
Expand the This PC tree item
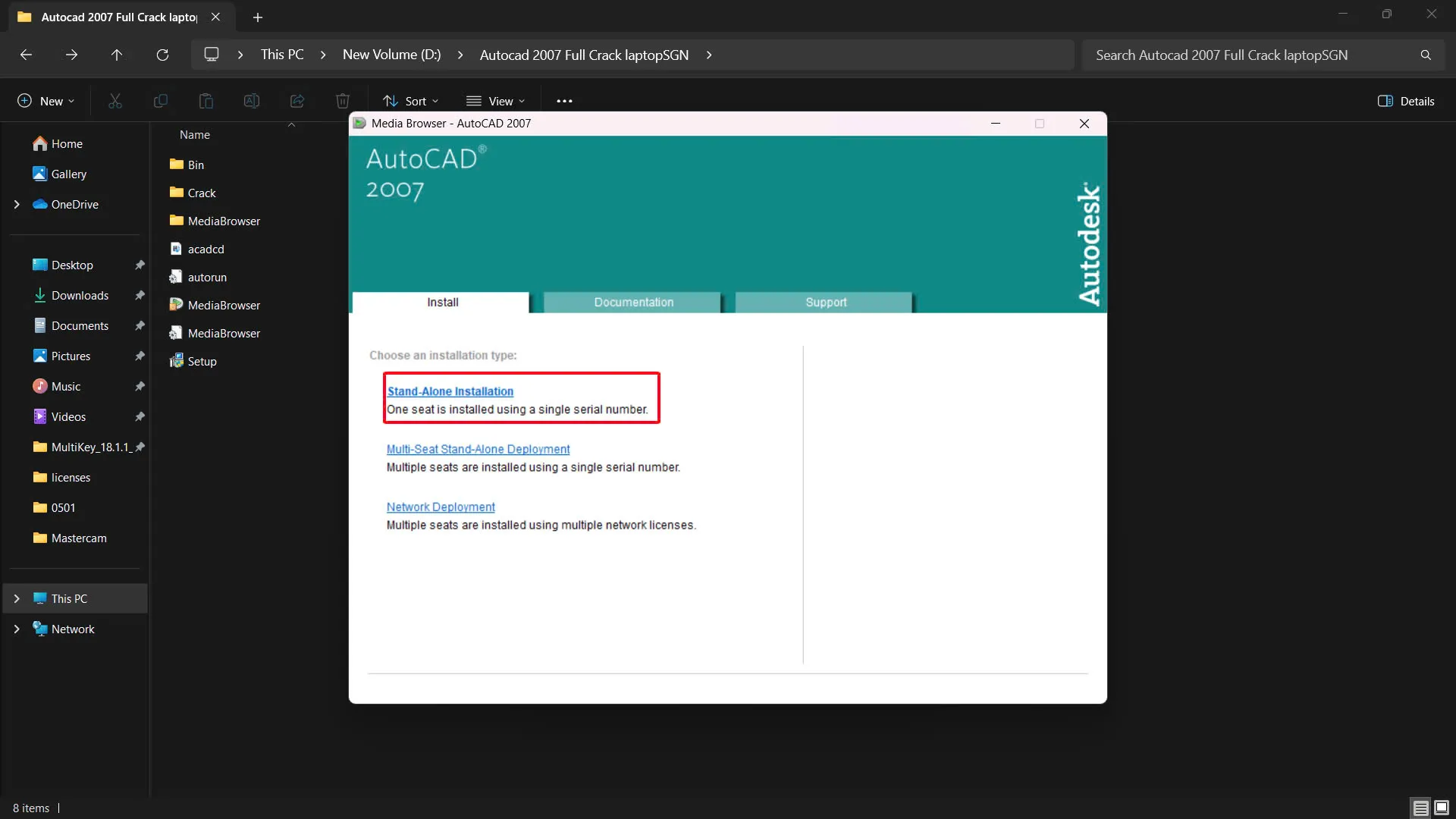click(x=17, y=598)
